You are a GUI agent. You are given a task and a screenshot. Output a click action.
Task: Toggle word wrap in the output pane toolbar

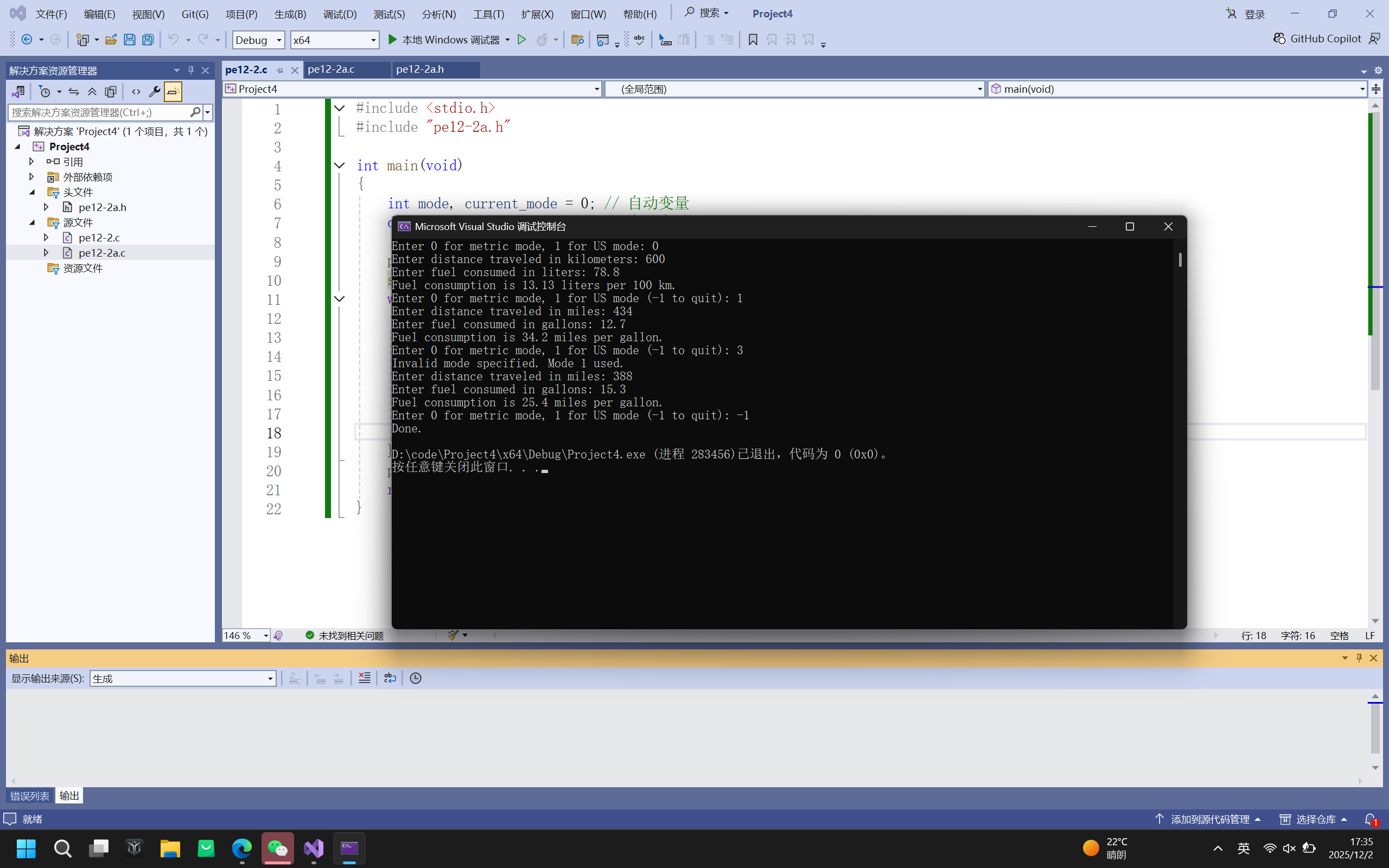click(390, 678)
